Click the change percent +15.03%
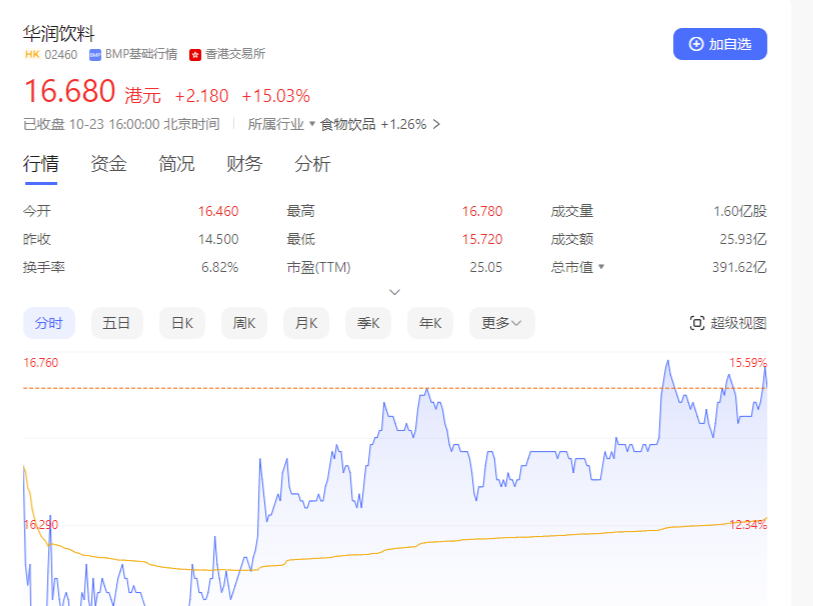 pos(276,96)
